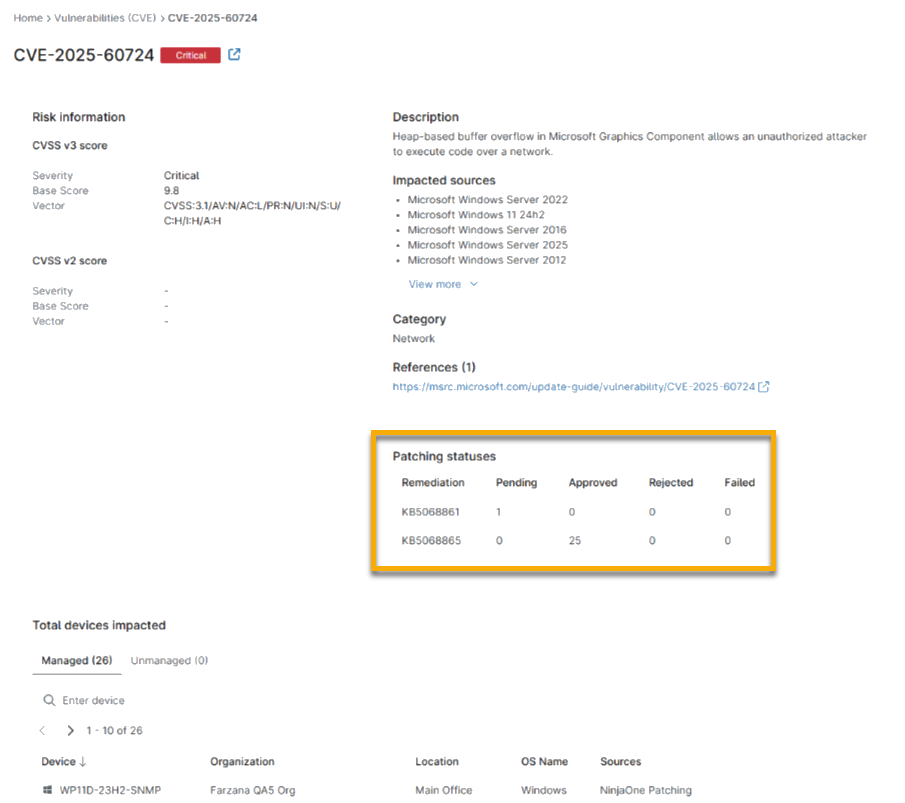Select remediation KB5068865 in Patching statuses
This screenshot has height=803, width=905.
[x=430, y=541]
